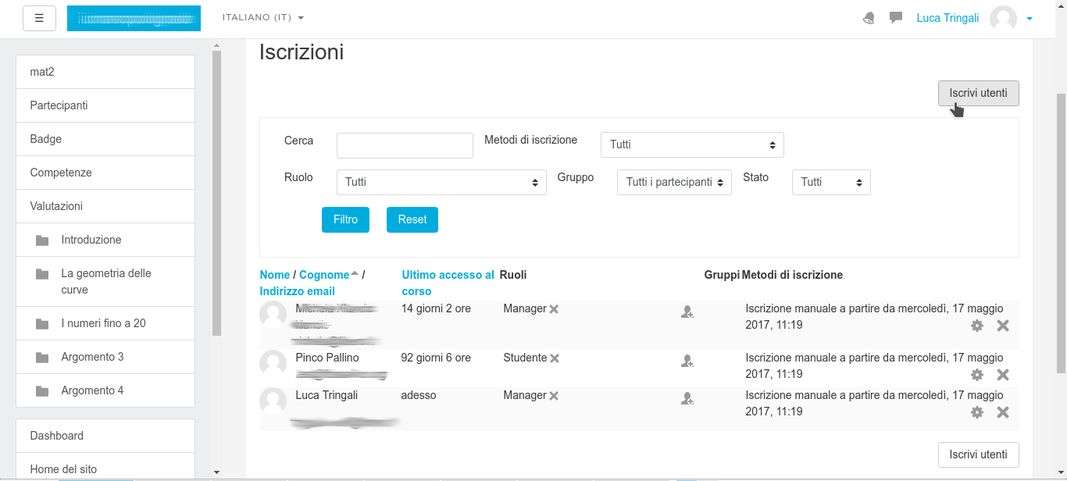Click the folder icon beside Argomento 3
The height and width of the screenshot is (481, 1067).
coord(42,357)
